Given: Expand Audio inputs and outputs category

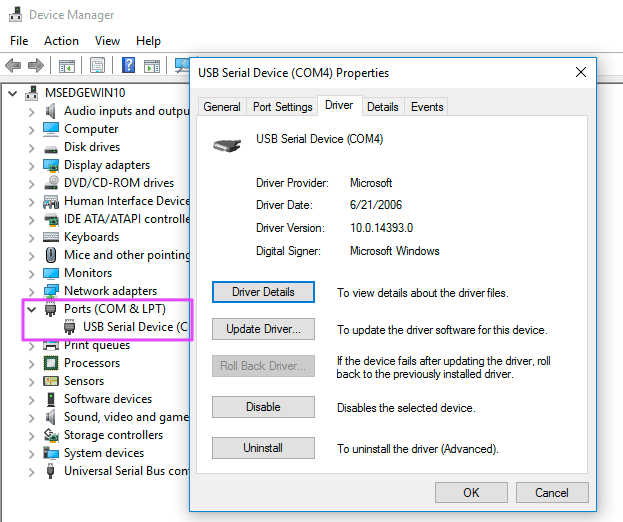Looking at the screenshot, I should point(31,112).
